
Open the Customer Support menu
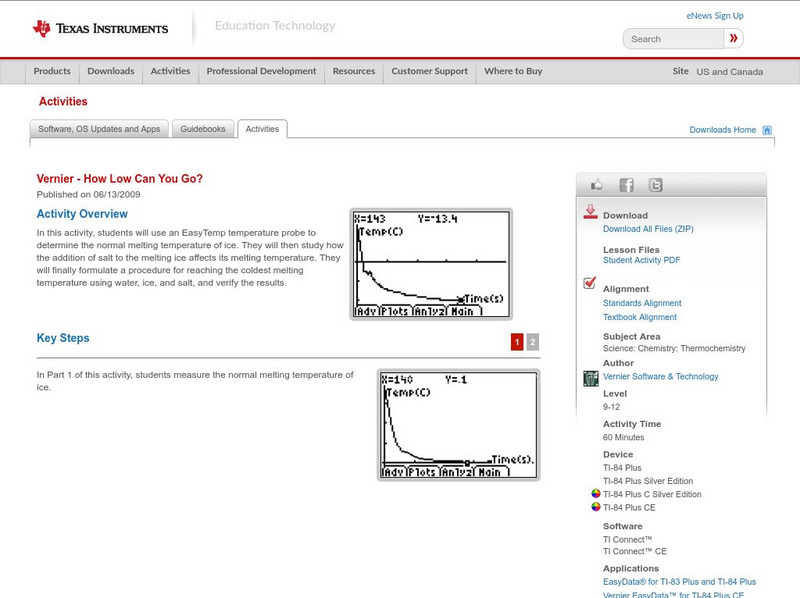pos(430,71)
